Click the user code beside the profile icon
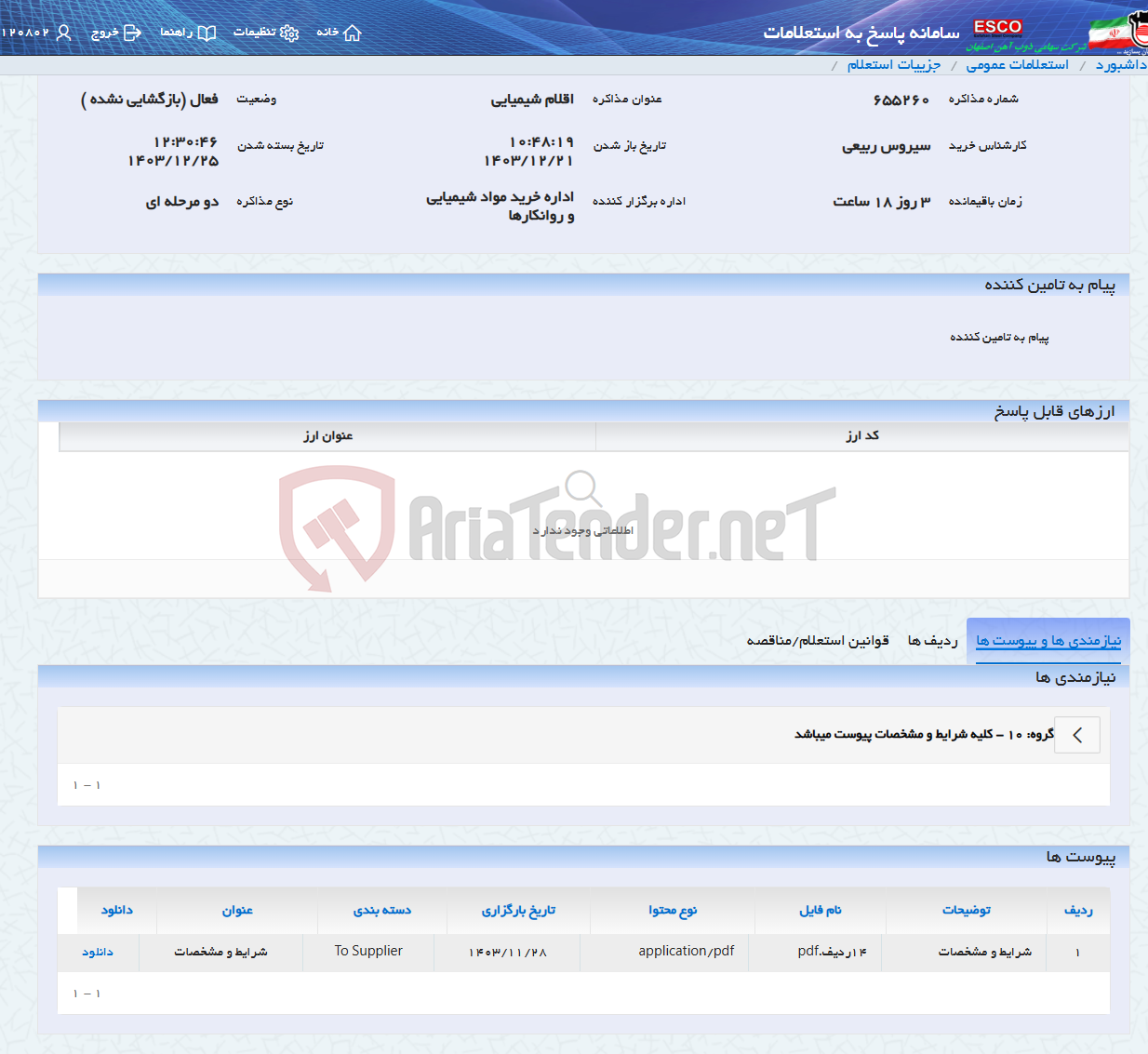 25,33
